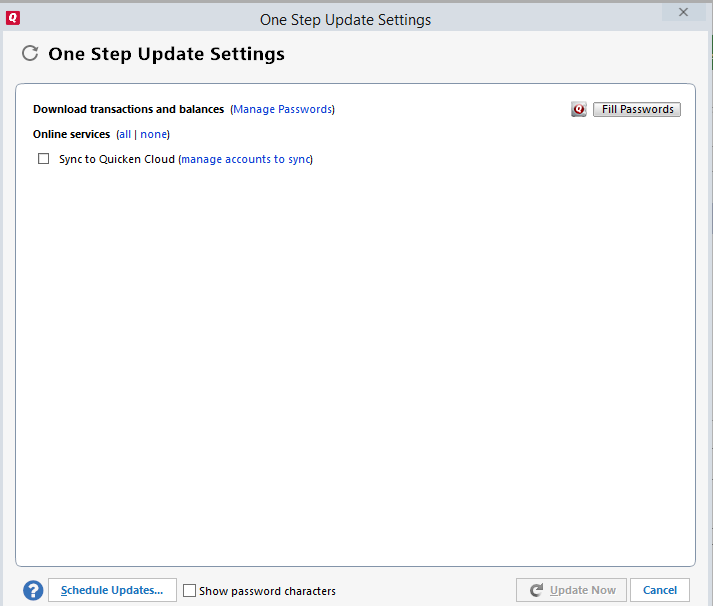Open the Schedule Updates dialog
Viewport: 713px width, 606px height.
coord(112,590)
